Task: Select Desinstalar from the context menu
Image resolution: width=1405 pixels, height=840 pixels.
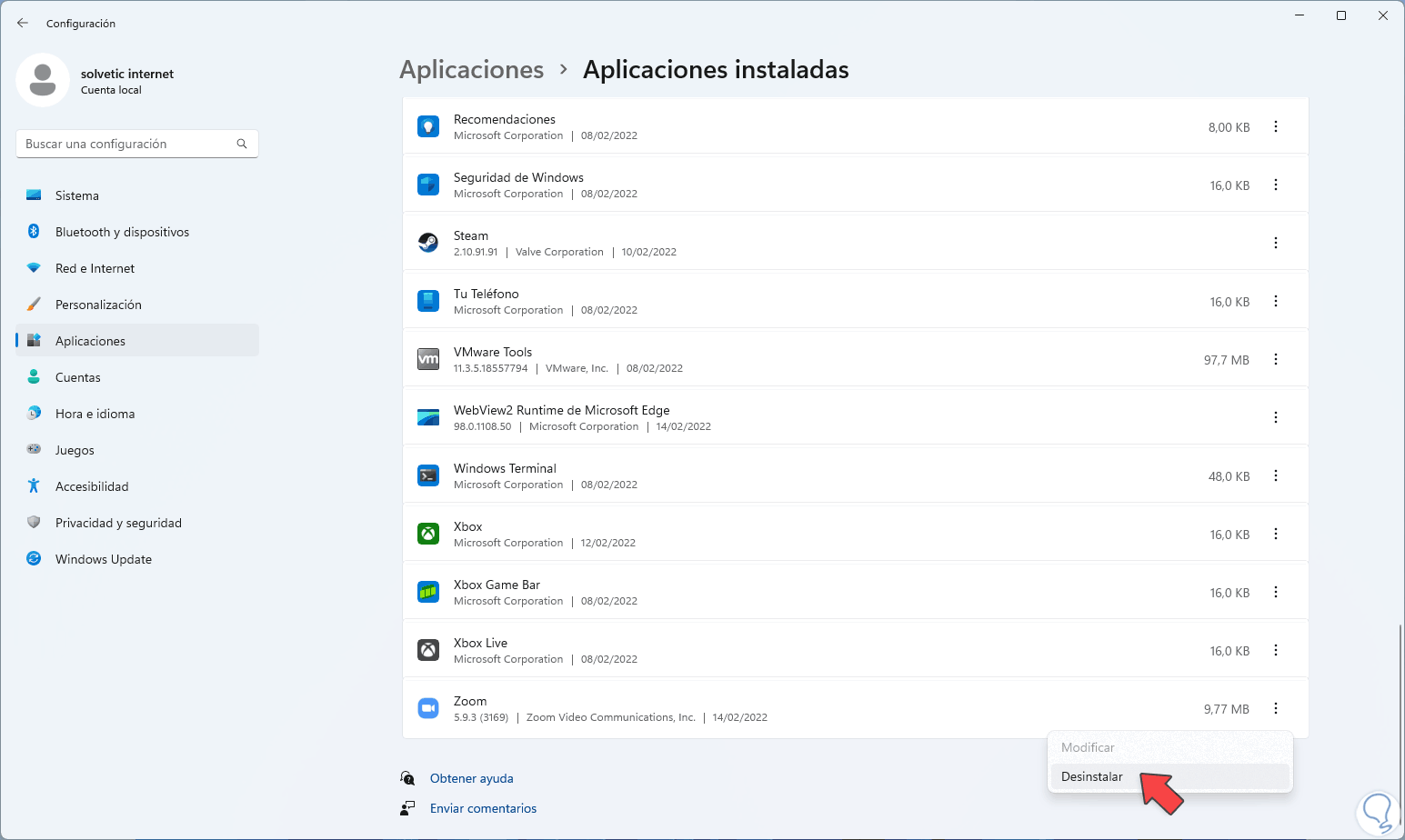Action: (1092, 776)
